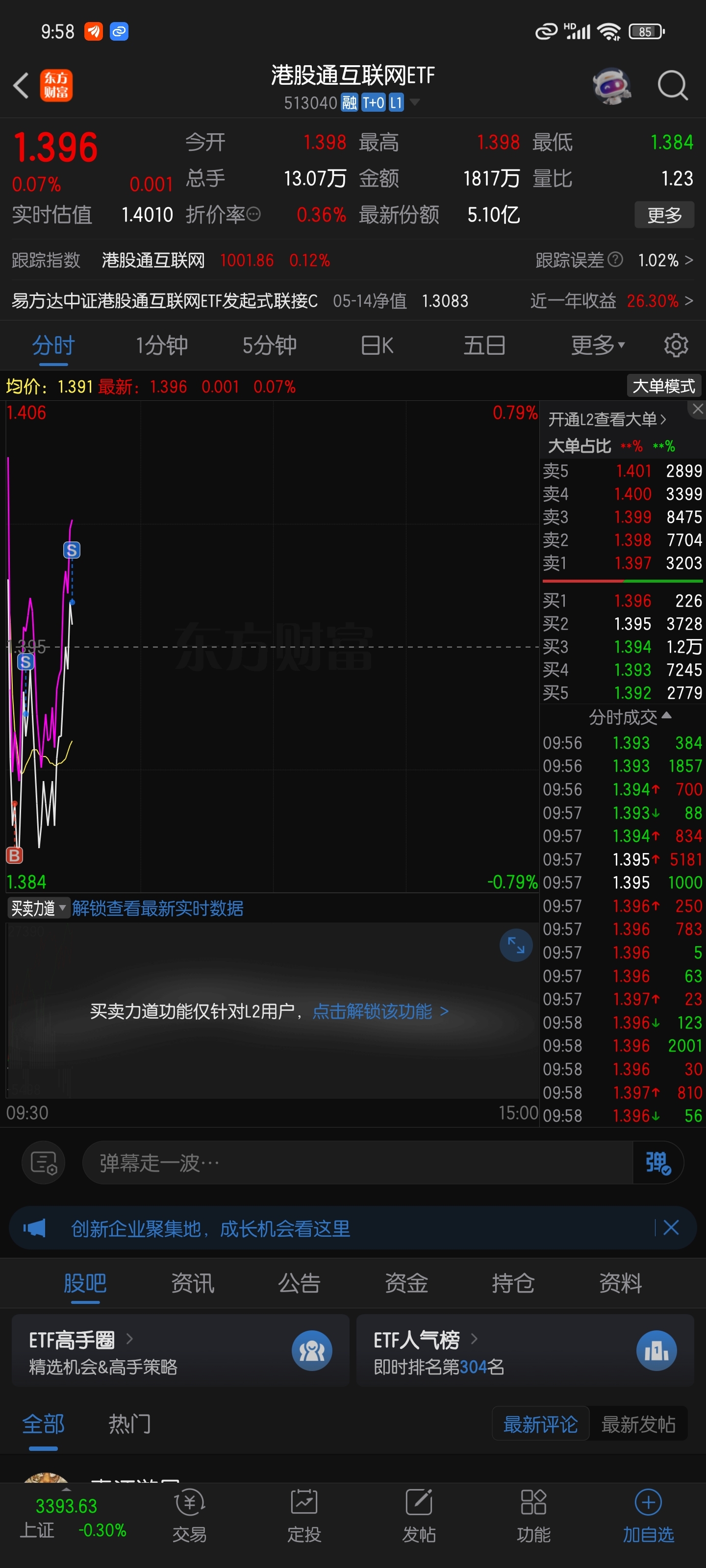706x1568 pixels.
Task: Tap the megaphone announcement icon
Action: tap(34, 1228)
